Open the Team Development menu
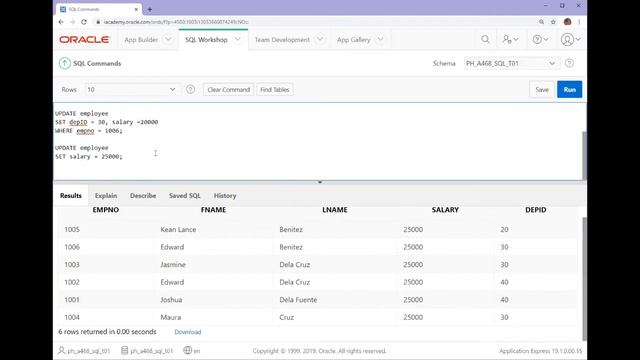The height and width of the screenshot is (360, 640). click(x=282, y=40)
